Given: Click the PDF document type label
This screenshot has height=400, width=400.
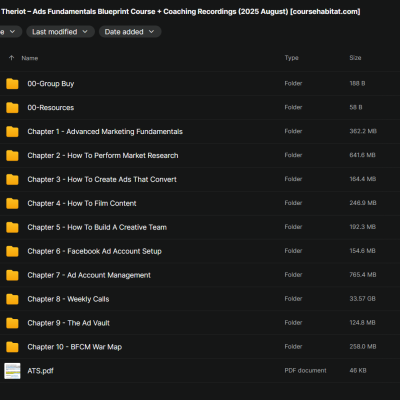Looking at the screenshot, I should pyautogui.click(x=305, y=370).
